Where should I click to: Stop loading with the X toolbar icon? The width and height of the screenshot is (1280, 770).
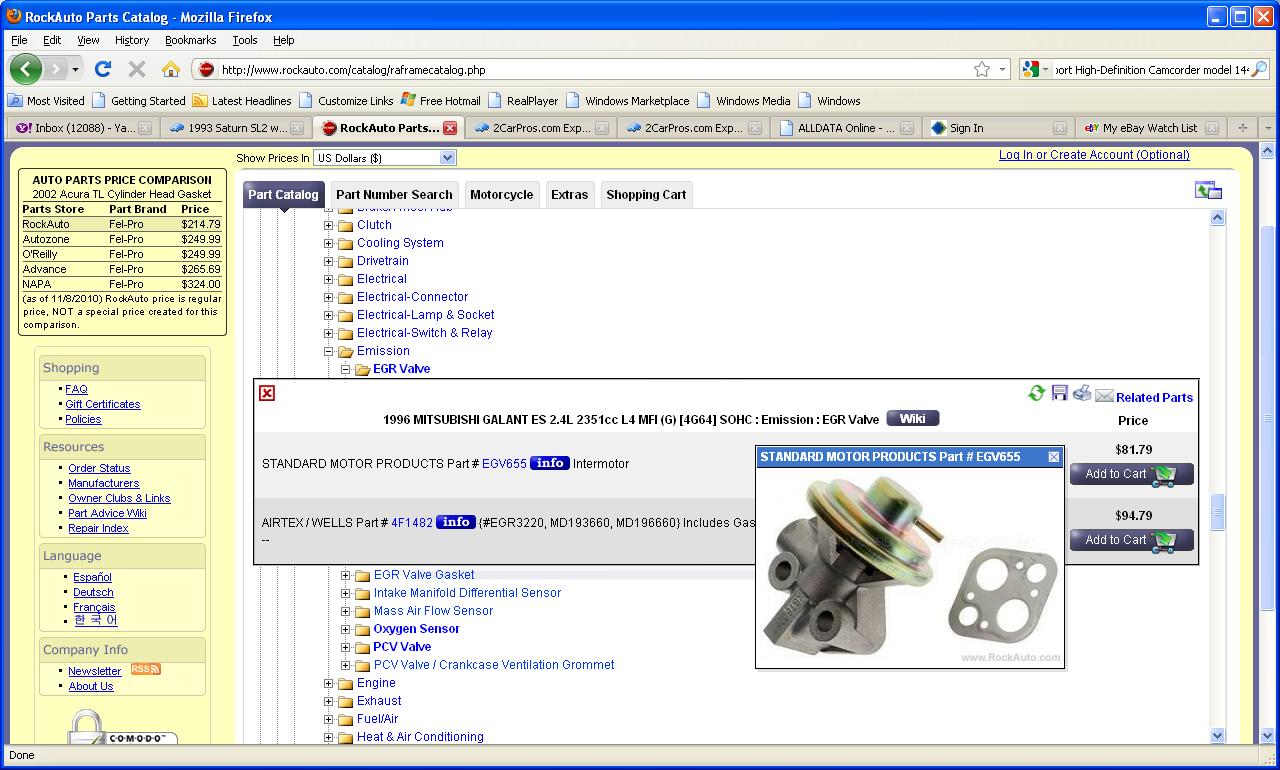click(137, 69)
